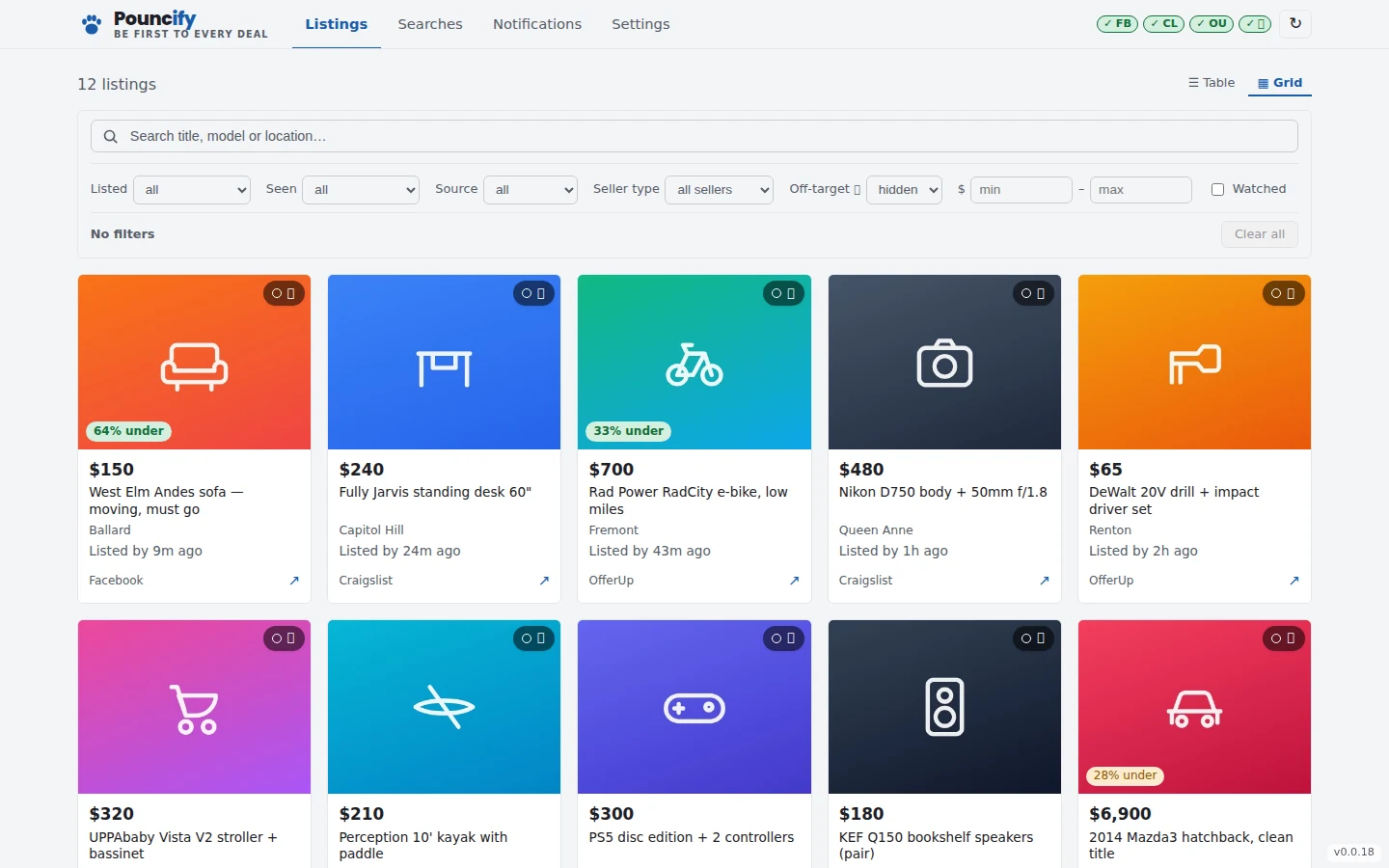Image resolution: width=1389 pixels, height=868 pixels.
Task: Click the search title, model or location field
Action: (x=694, y=136)
